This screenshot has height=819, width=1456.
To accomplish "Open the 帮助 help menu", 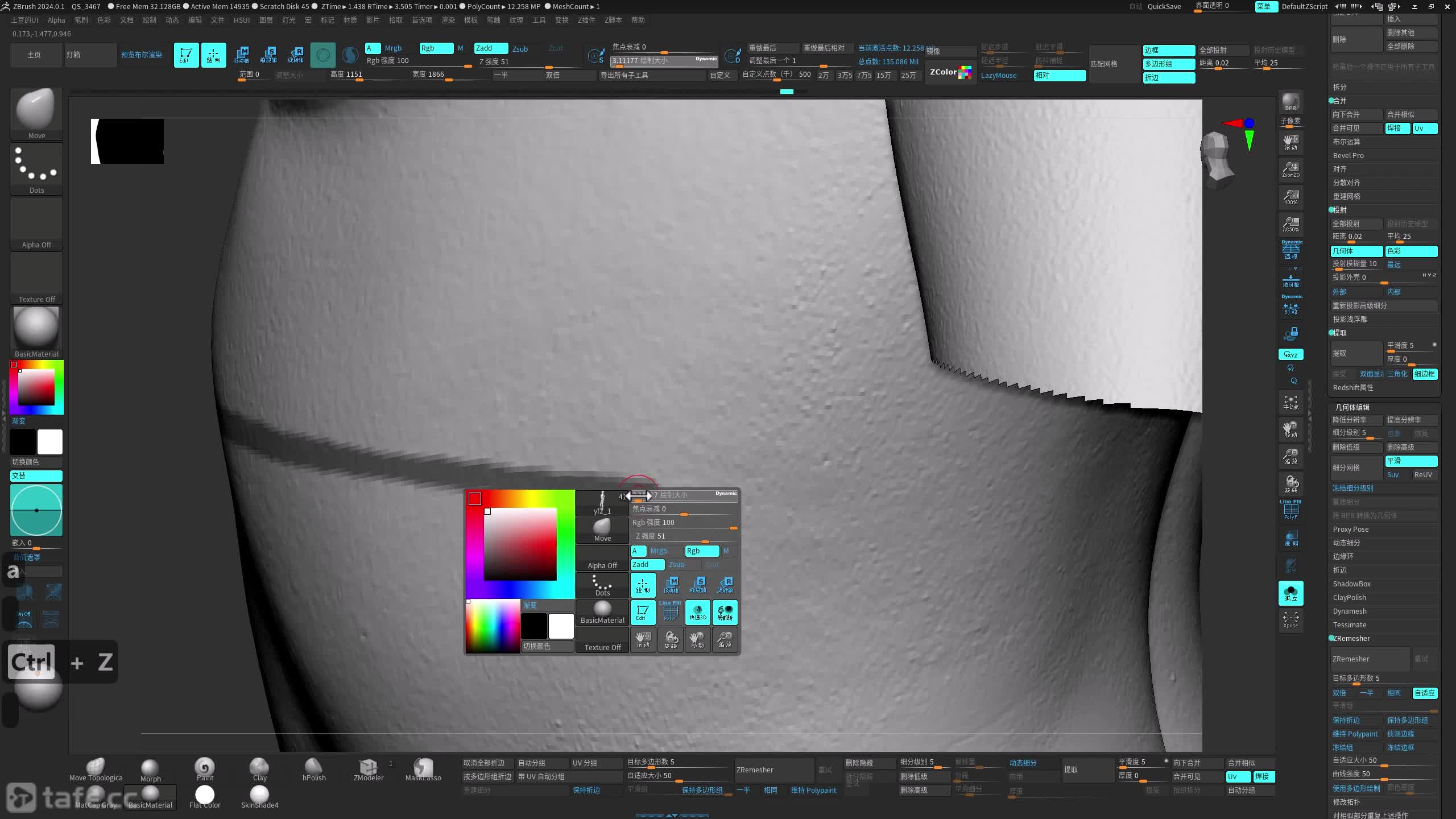I will (x=638, y=20).
